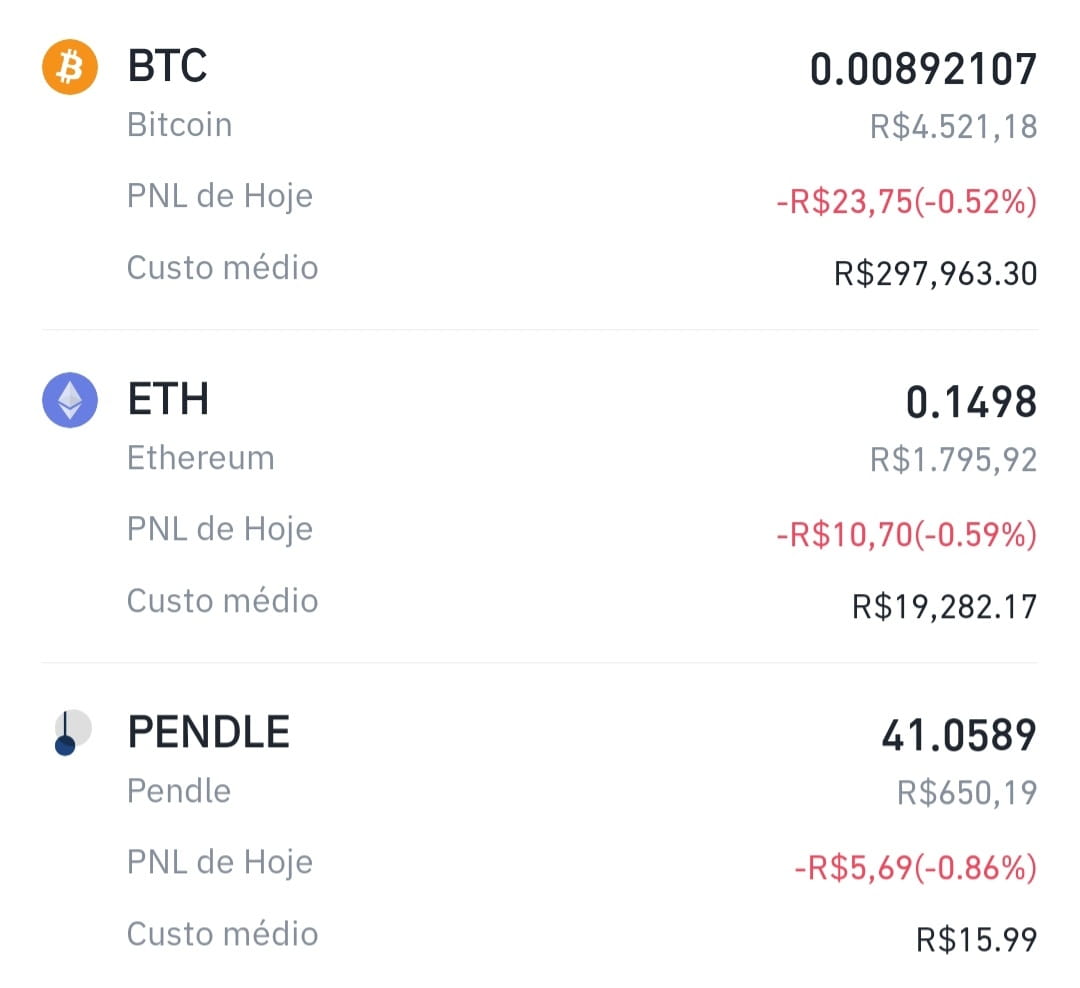Tap Pendle fiat value R$650,19
Viewport: 1080px width, 988px height.
point(966,792)
